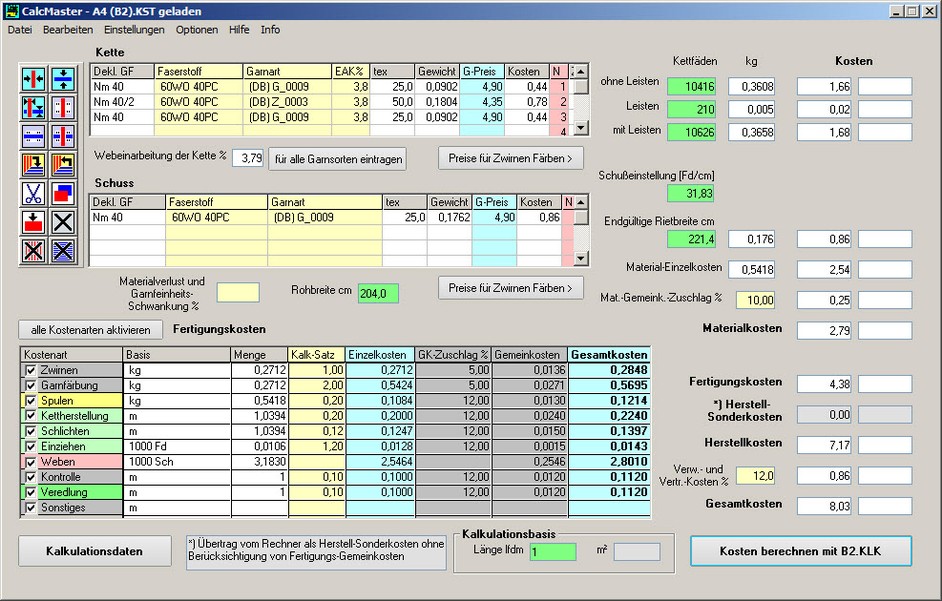Screen dimensions: 942x601
Task: Click the Schuss table scroll-up arrow
Action: 581,202
